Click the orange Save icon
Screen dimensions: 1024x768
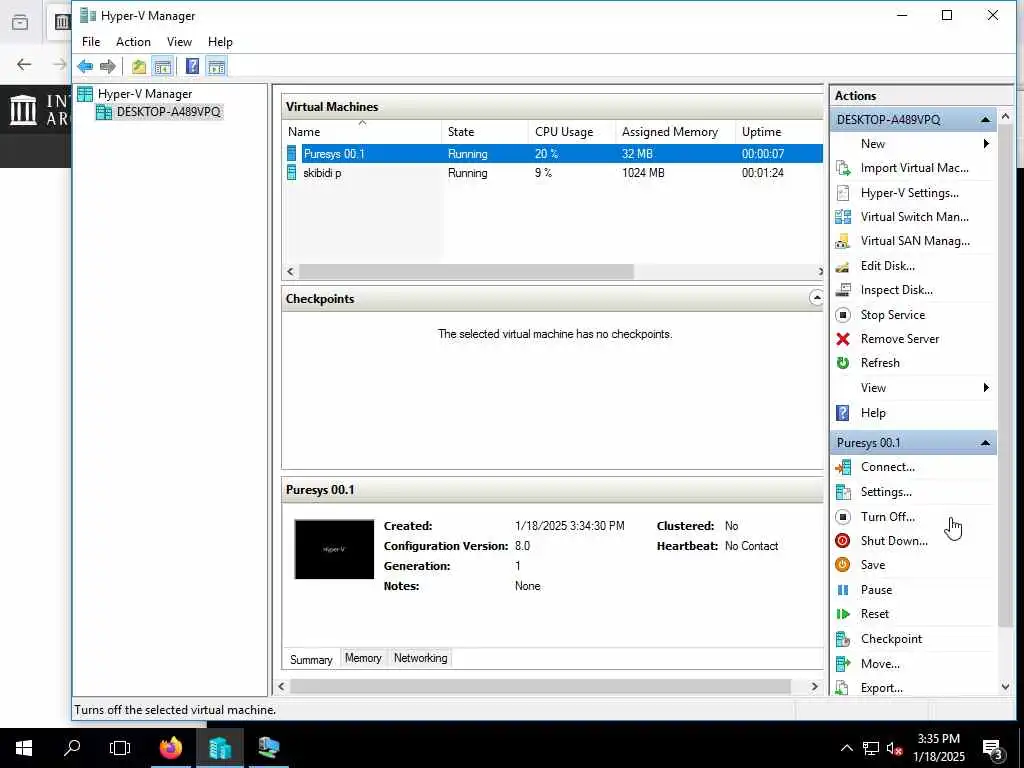(x=843, y=565)
